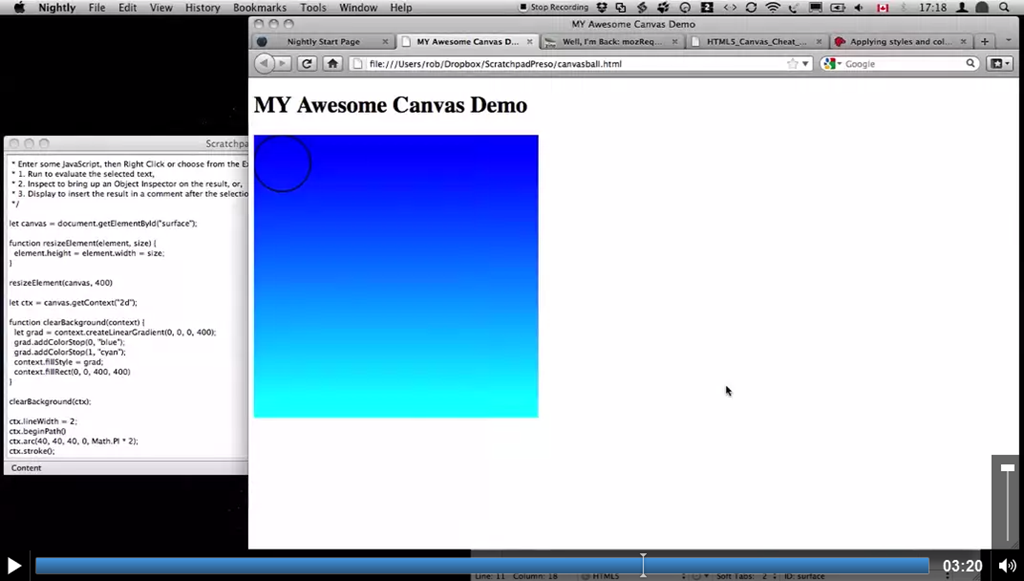Bookmark the page with the star icon
Screen dimensions: 1024x581
click(x=792, y=64)
